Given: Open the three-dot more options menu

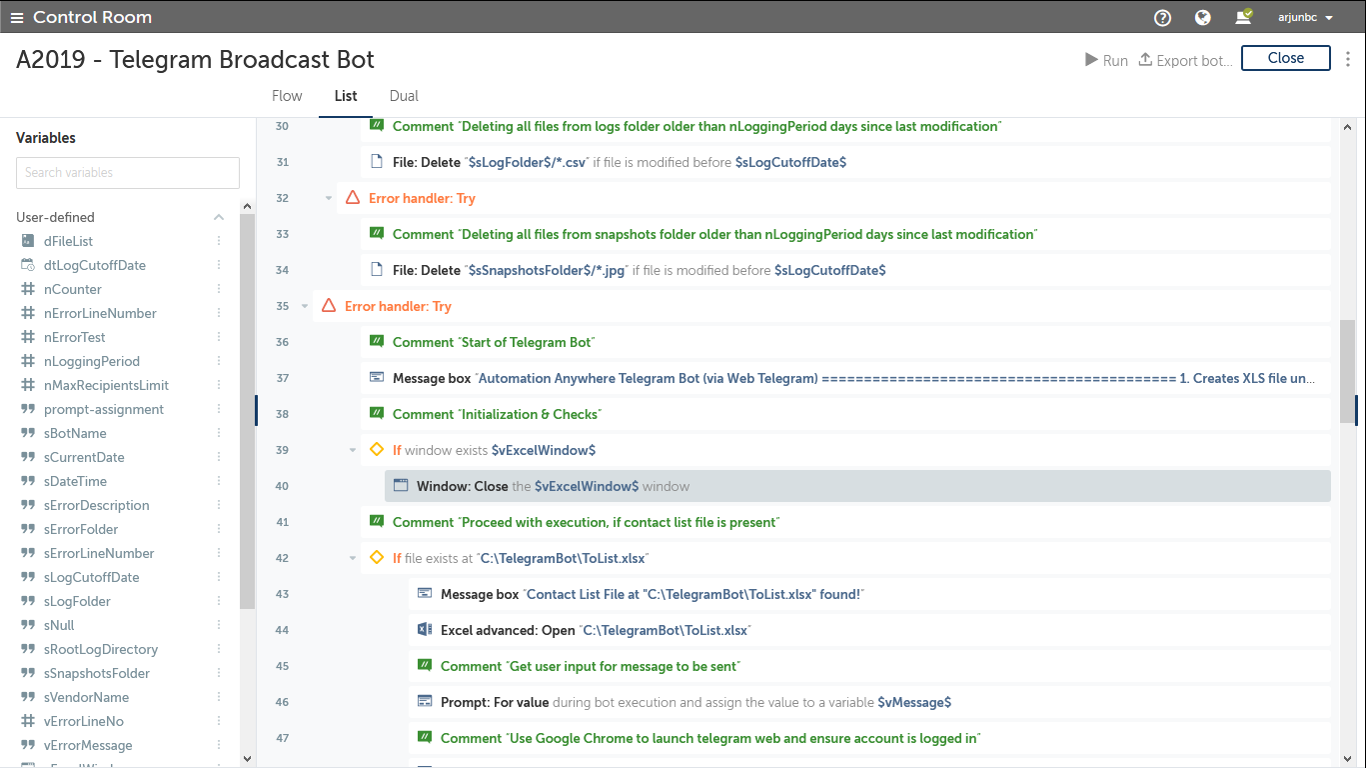Looking at the screenshot, I should [1348, 59].
